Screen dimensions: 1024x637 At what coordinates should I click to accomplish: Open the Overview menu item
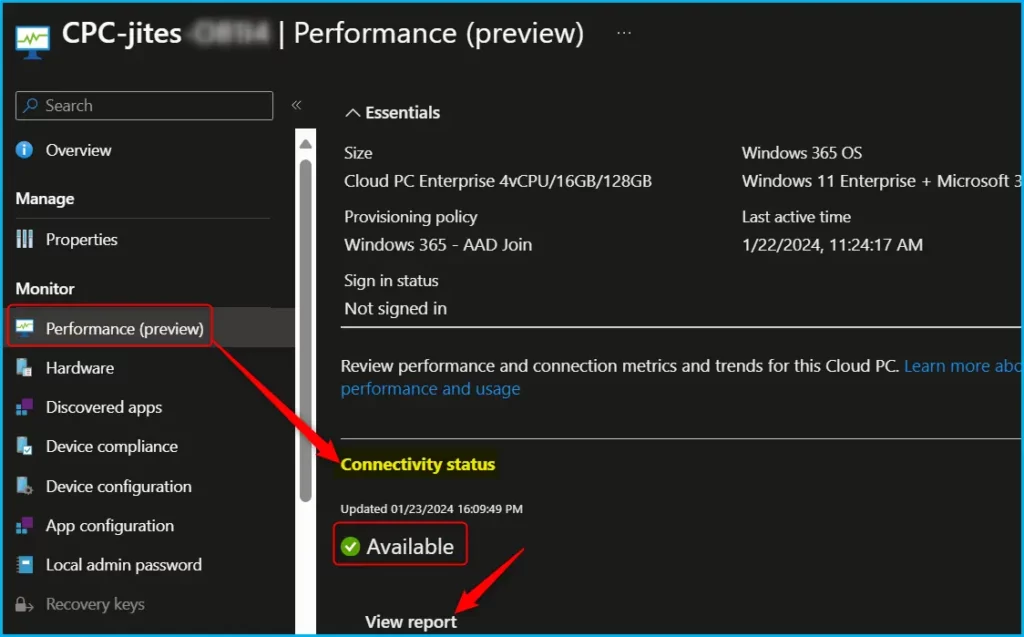[x=78, y=150]
